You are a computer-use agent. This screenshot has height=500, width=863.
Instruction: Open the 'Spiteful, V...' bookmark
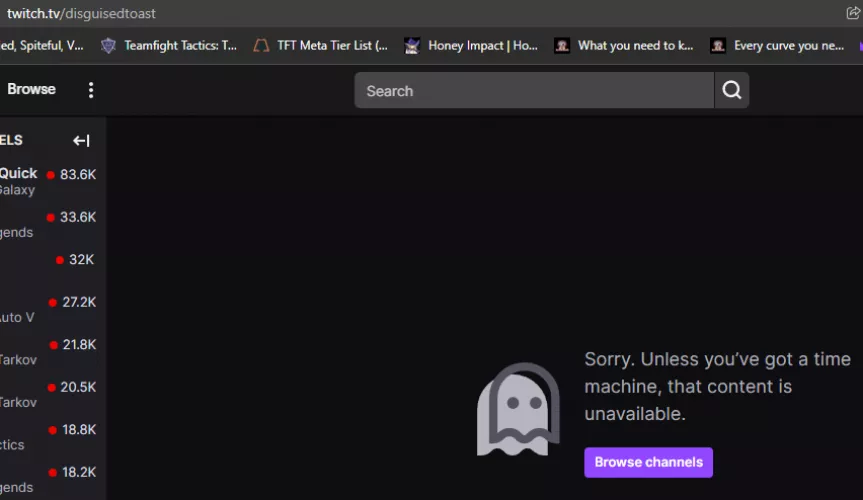[x=42, y=46]
